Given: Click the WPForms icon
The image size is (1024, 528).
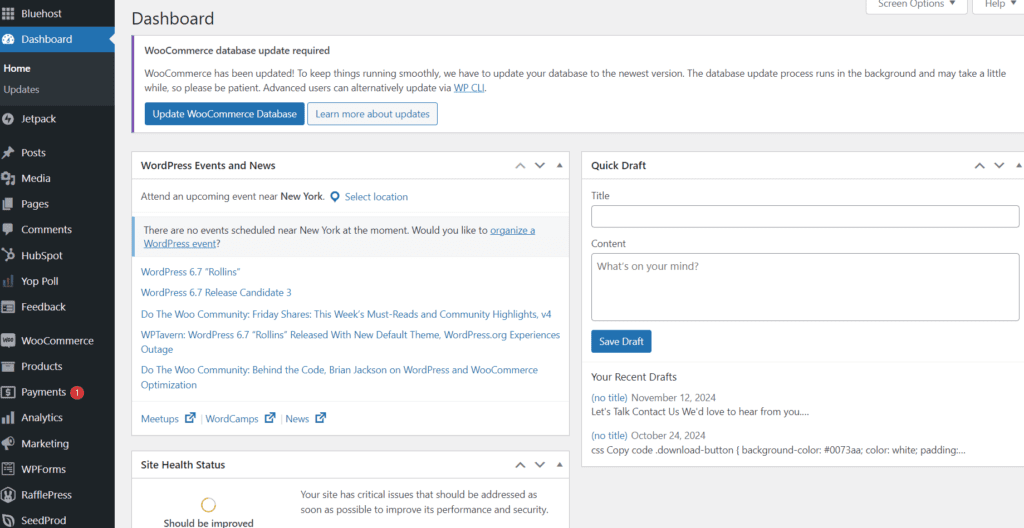Looking at the screenshot, I should click(x=8, y=469).
